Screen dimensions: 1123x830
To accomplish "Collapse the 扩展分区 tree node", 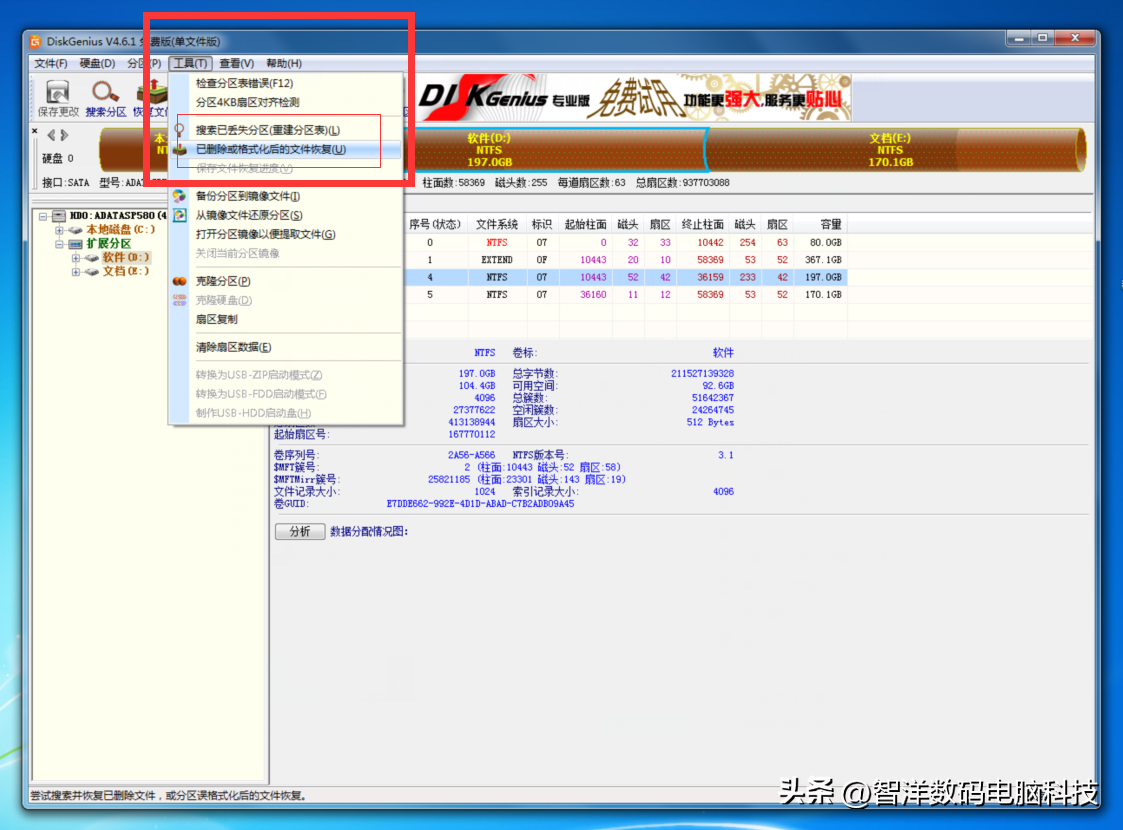I will pos(59,244).
